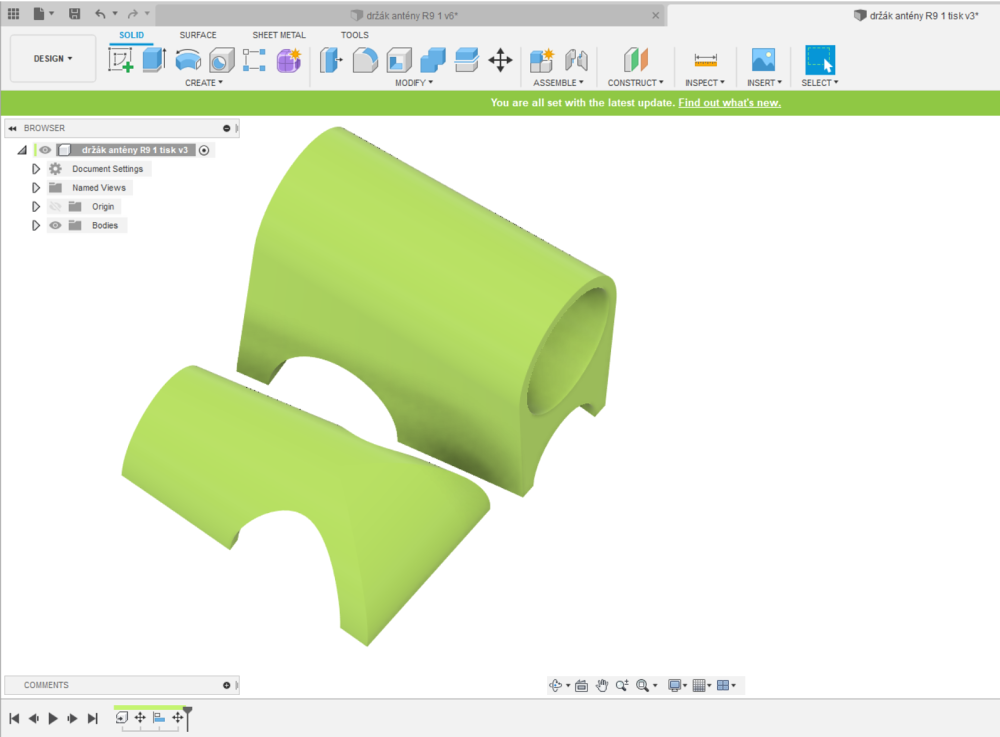Open the MODIFY menu
1000x737 pixels.
(414, 83)
